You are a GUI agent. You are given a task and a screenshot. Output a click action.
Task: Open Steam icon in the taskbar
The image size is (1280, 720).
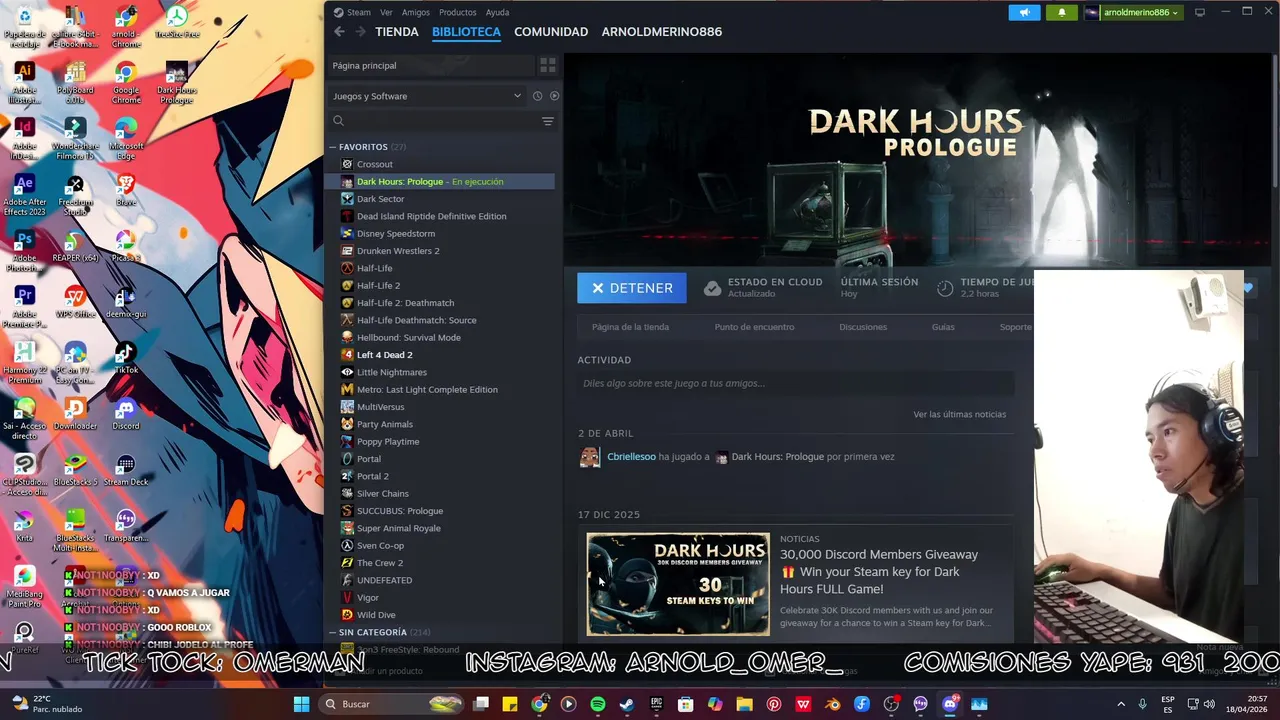(627, 704)
